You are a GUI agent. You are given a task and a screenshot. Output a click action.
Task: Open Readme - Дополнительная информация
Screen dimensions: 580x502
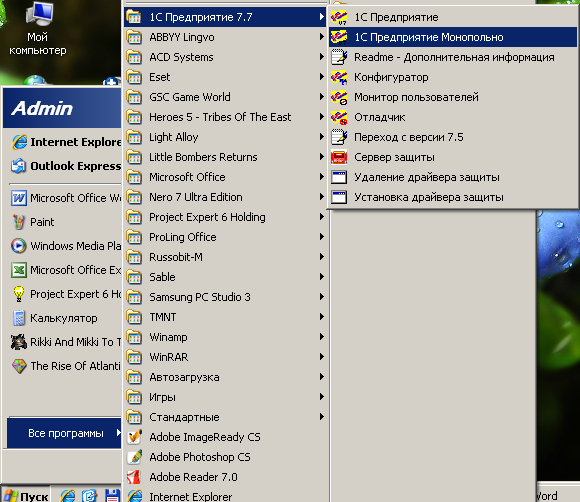[453, 57]
